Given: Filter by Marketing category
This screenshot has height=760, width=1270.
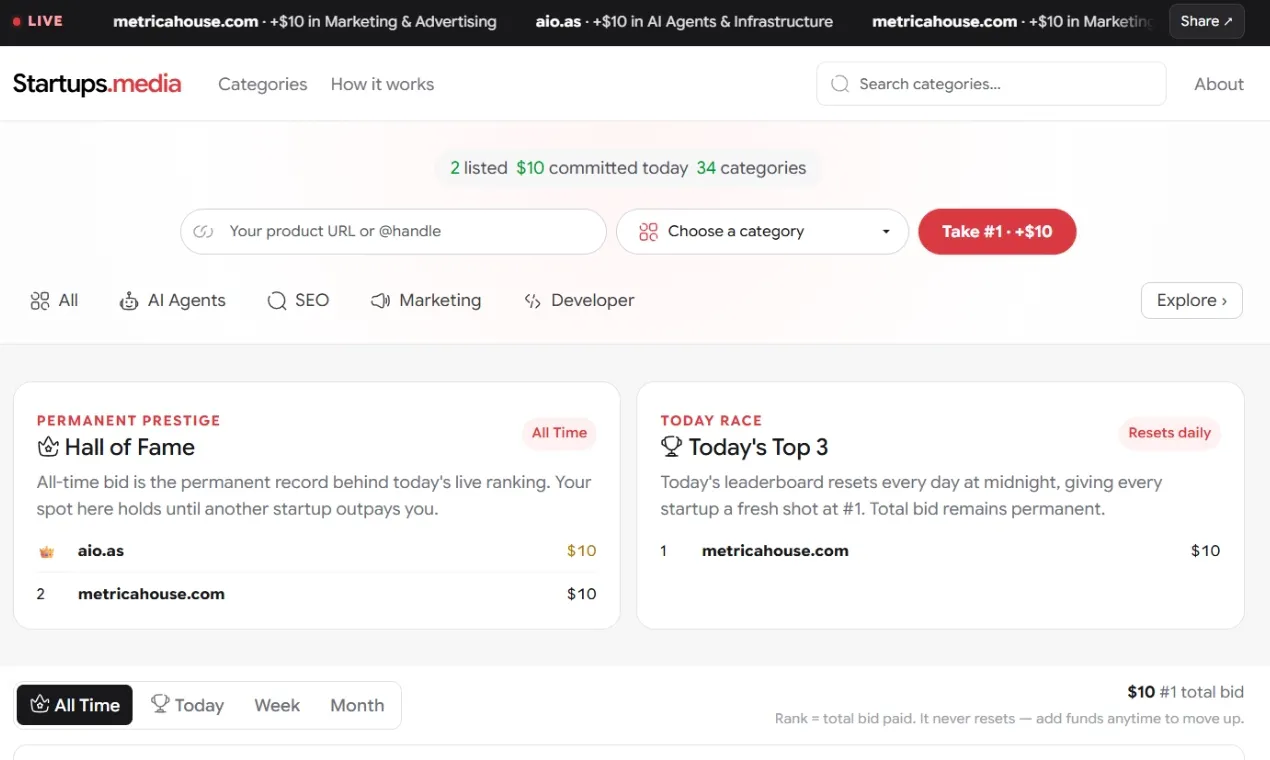Looking at the screenshot, I should pos(425,300).
